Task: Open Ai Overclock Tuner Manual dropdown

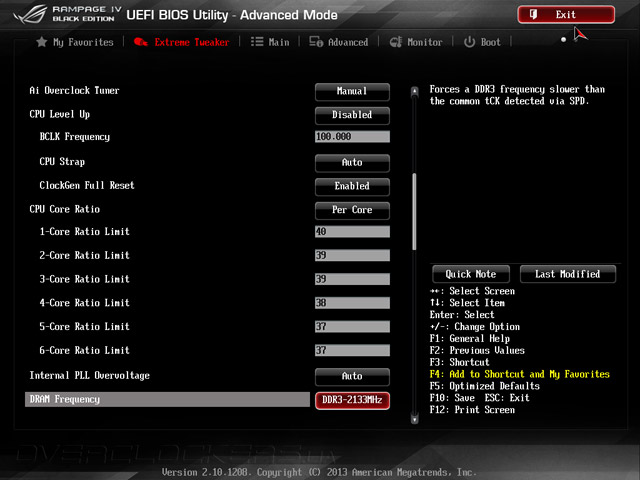Action: click(352, 91)
